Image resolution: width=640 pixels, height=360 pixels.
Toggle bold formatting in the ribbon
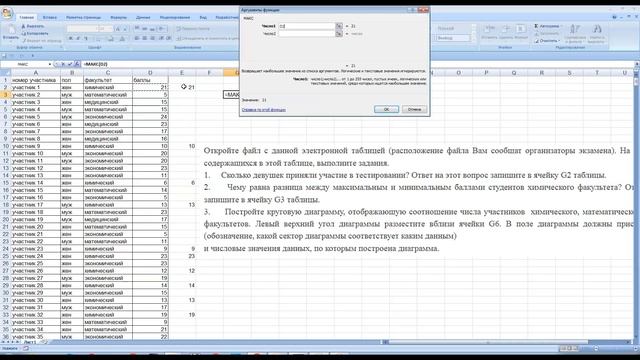71,38
